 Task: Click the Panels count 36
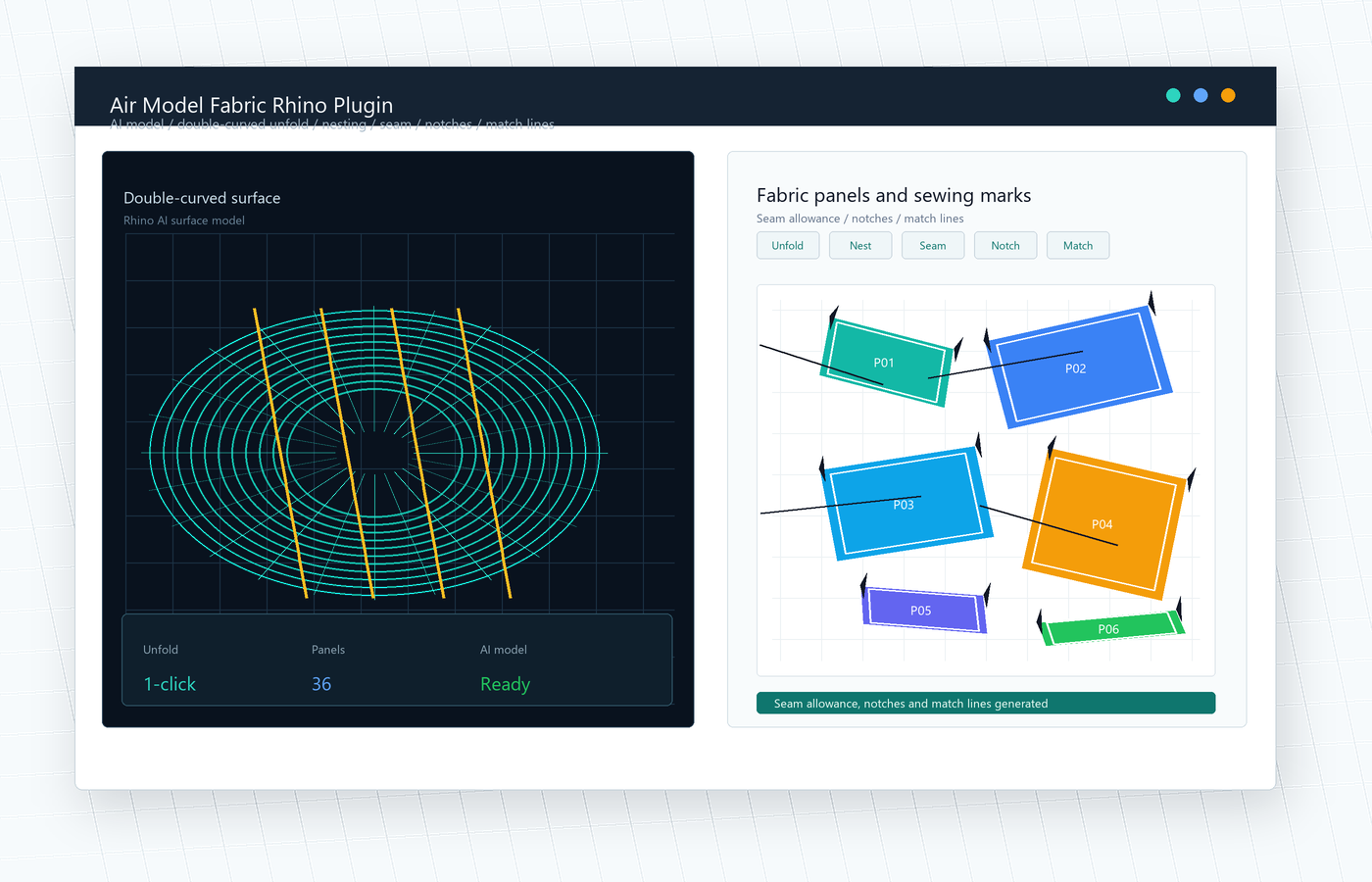pos(321,684)
